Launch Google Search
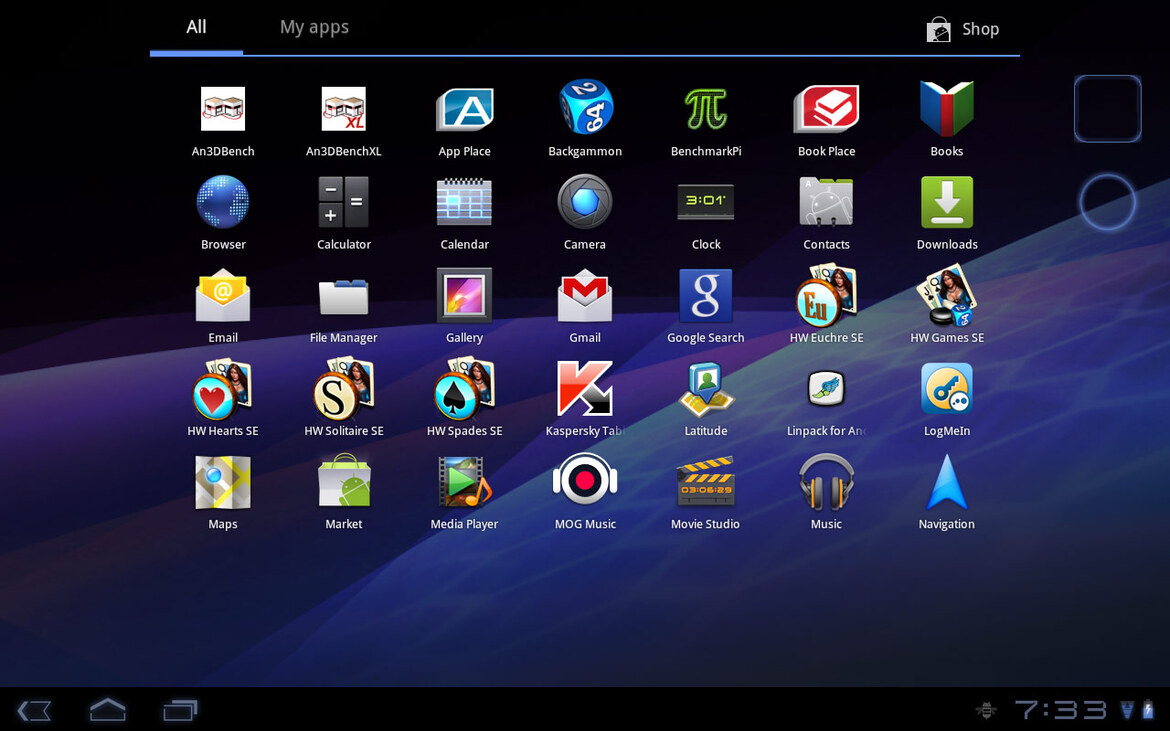This screenshot has height=731, width=1170. tap(706, 295)
